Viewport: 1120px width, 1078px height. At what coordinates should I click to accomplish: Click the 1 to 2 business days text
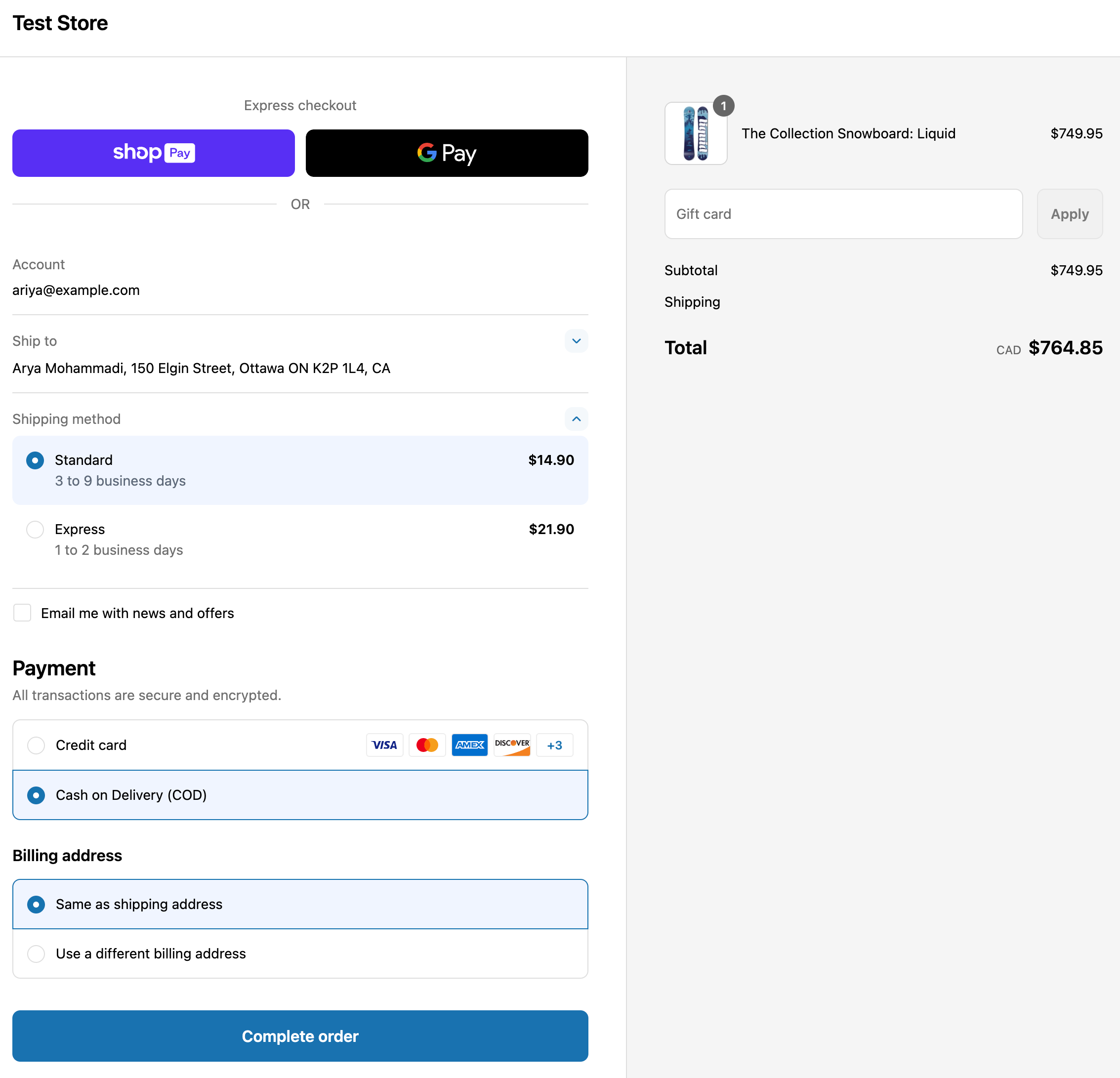tap(119, 550)
